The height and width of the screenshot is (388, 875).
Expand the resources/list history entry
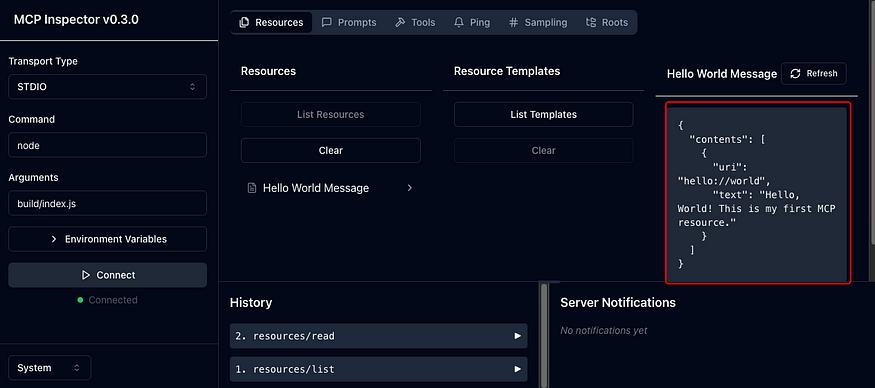(x=378, y=370)
